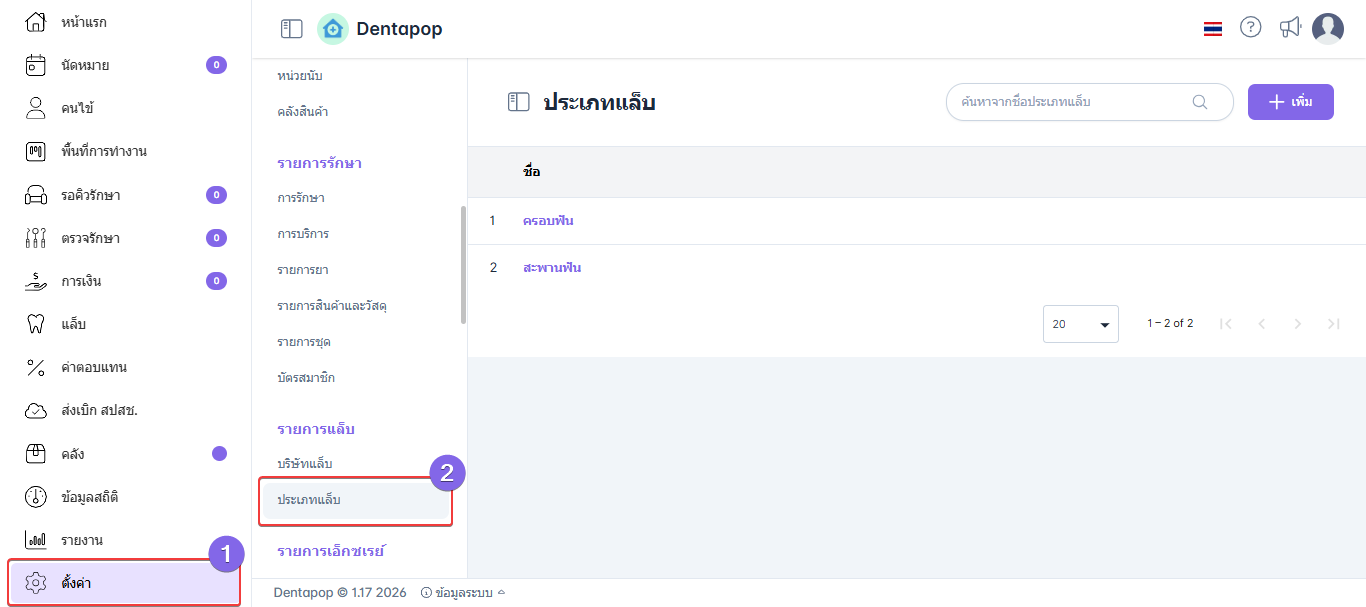Open the rows-per-page dropdown showing 20
The width and height of the screenshot is (1366, 607).
[x=1080, y=324]
